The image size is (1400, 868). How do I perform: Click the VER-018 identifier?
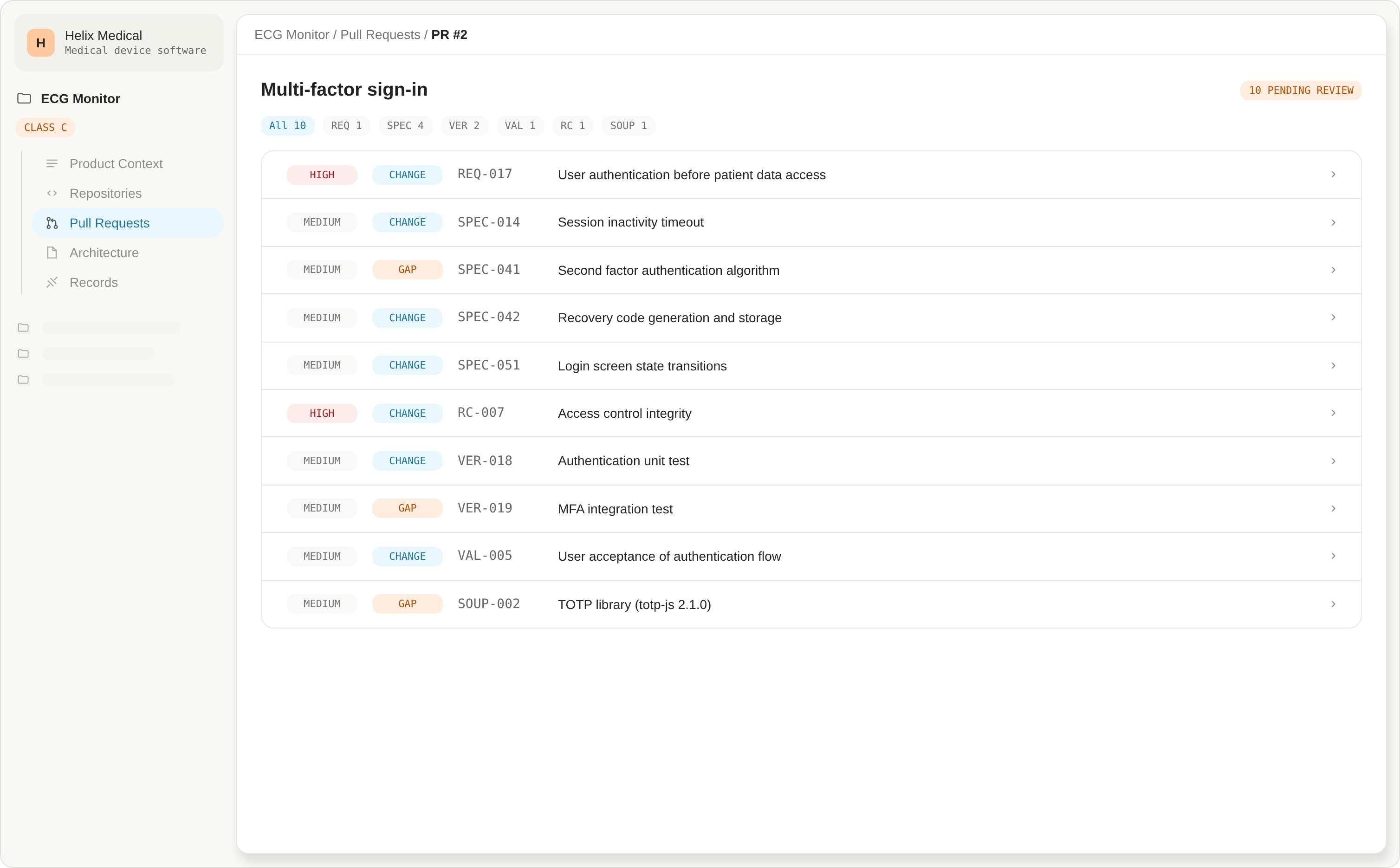pyautogui.click(x=485, y=460)
